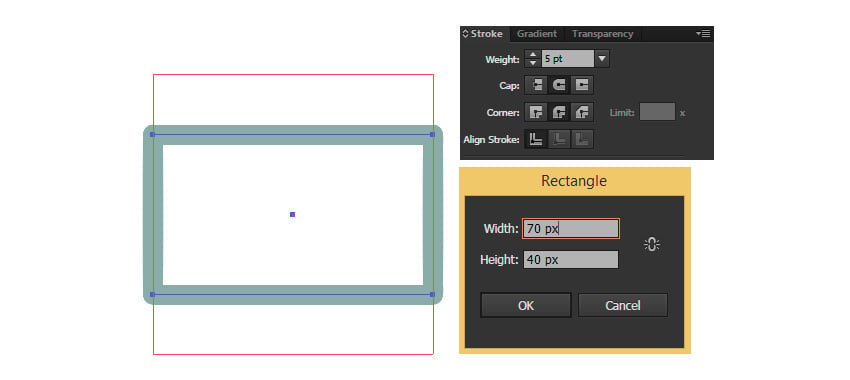This screenshot has width=850, height=380.
Task: Click the top-left anchor point of rectangle
Action: 152,134
